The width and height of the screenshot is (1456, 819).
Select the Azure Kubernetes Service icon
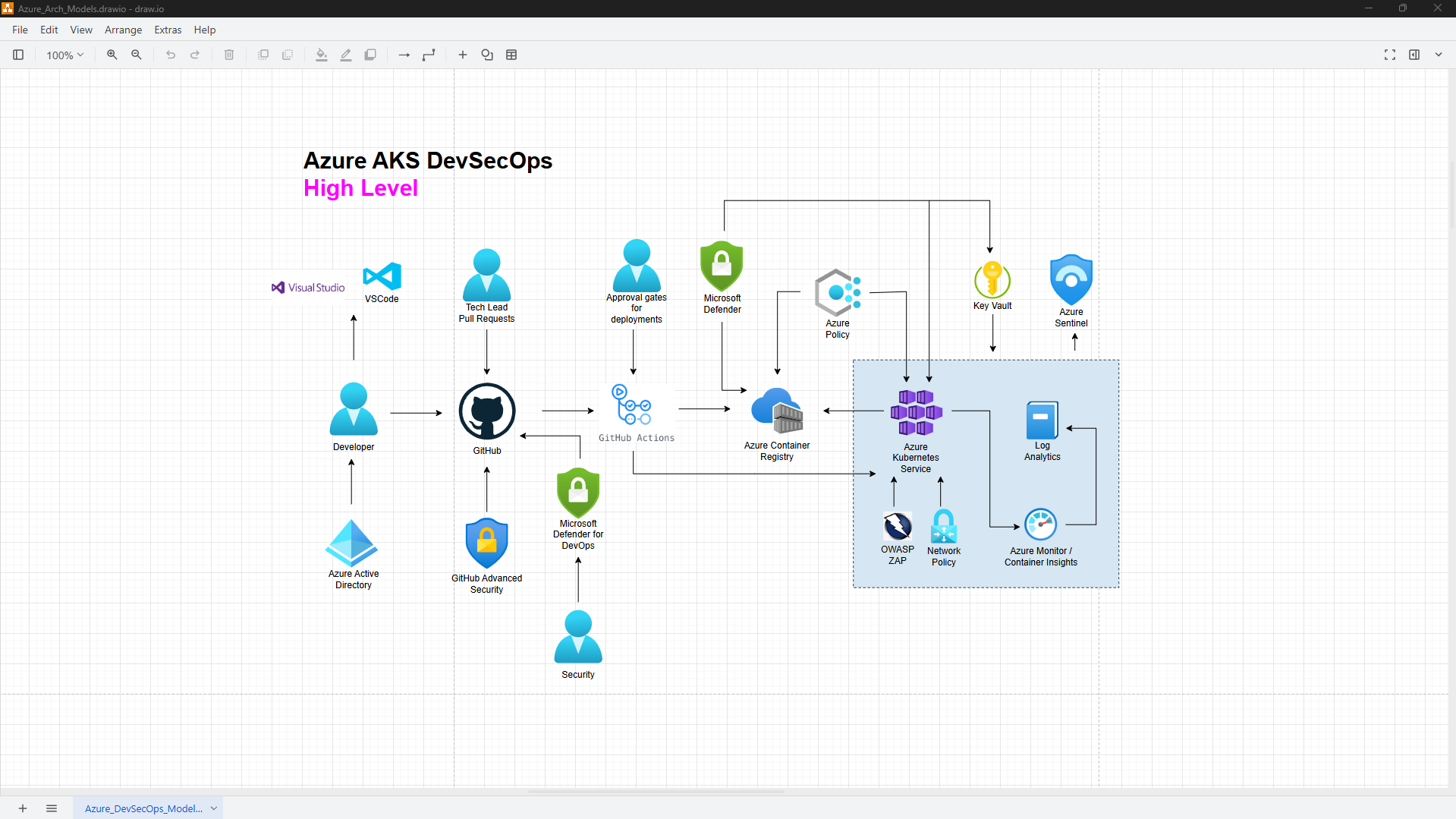point(917,413)
